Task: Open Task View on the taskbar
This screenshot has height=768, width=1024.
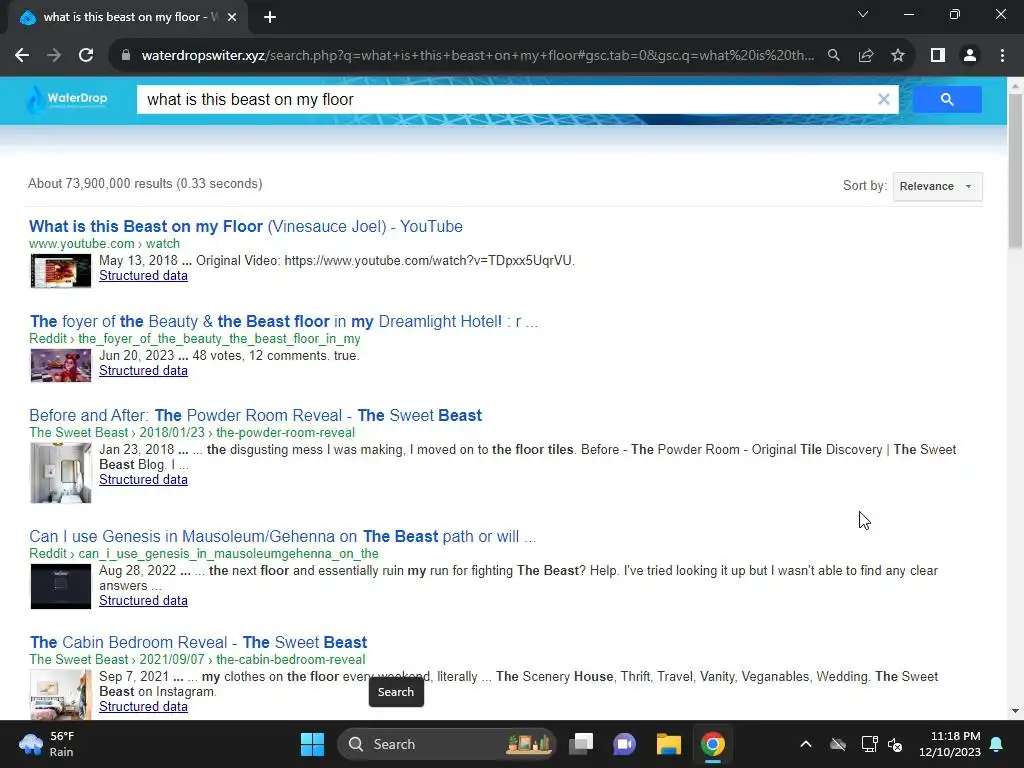Action: [x=581, y=744]
